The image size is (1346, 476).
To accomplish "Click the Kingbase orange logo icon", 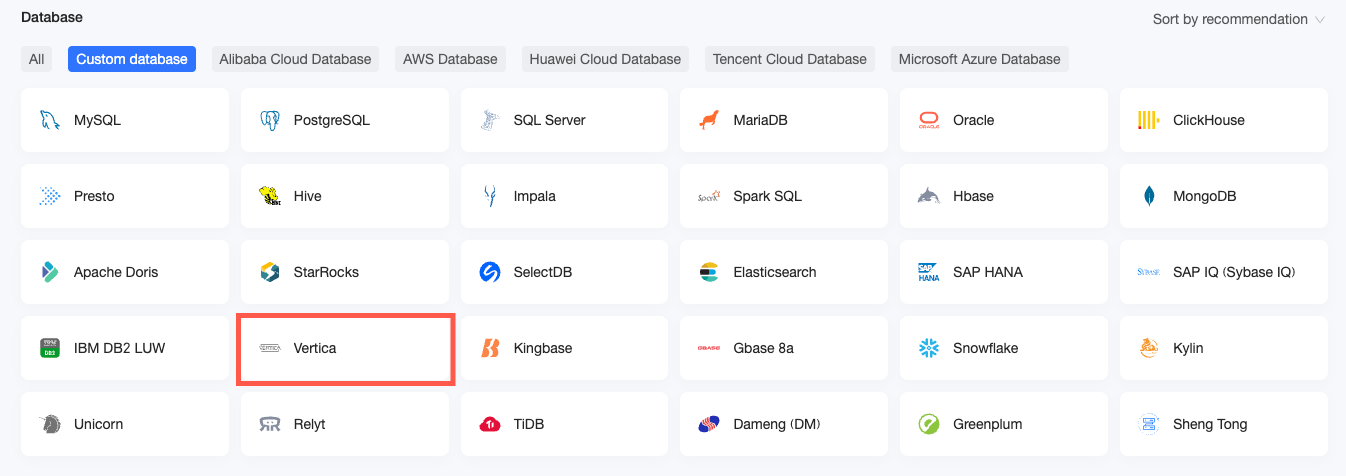I will click(x=489, y=348).
